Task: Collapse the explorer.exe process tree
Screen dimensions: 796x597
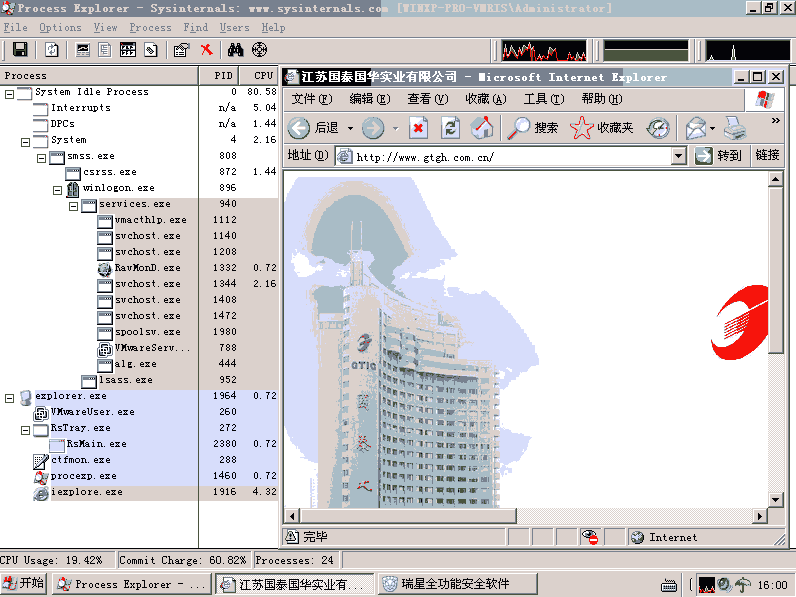Action: (10, 396)
